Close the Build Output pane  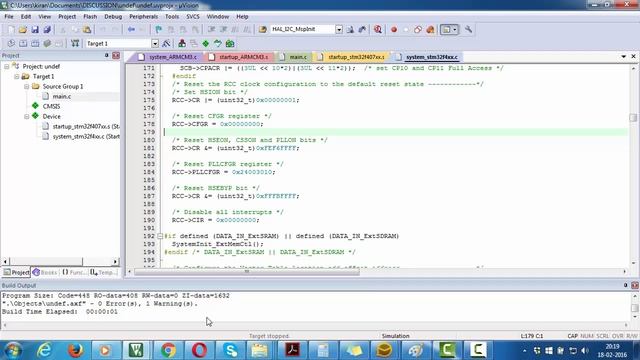point(635,285)
